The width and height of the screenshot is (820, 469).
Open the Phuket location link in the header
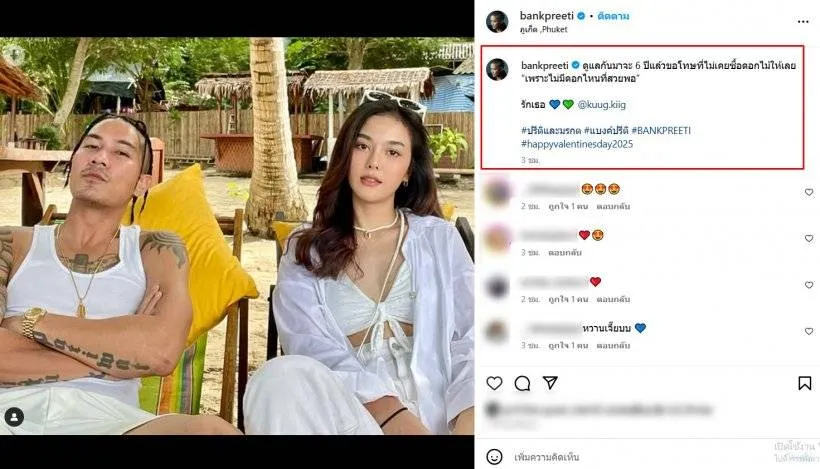click(x=543, y=30)
